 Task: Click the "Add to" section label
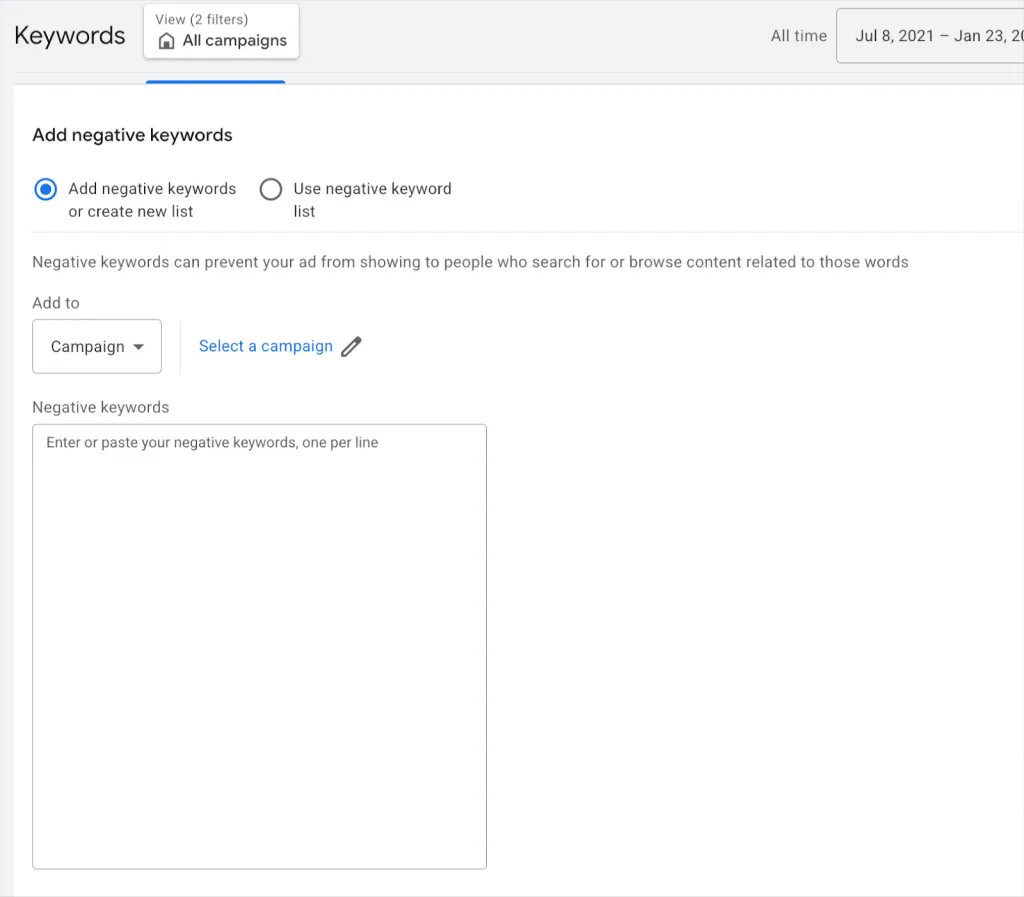(x=56, y=302)
